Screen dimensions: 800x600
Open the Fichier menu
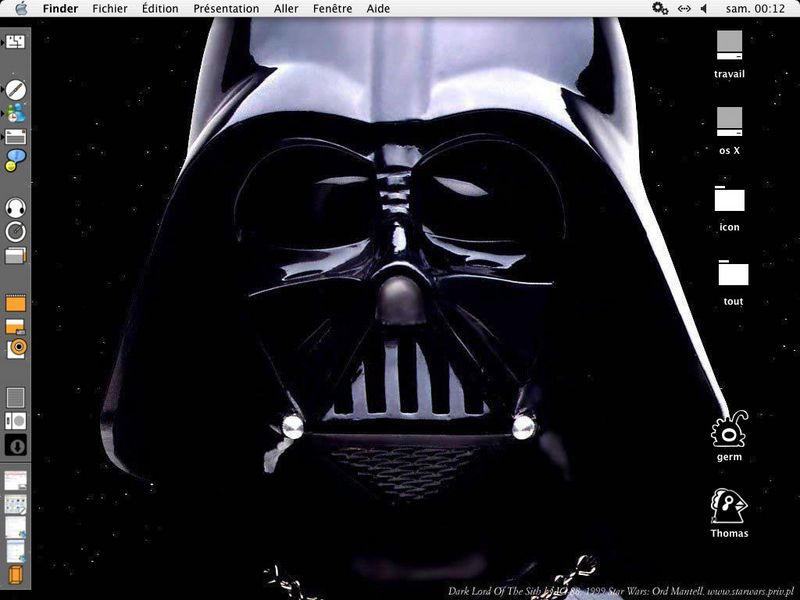[x=110, y=8]
